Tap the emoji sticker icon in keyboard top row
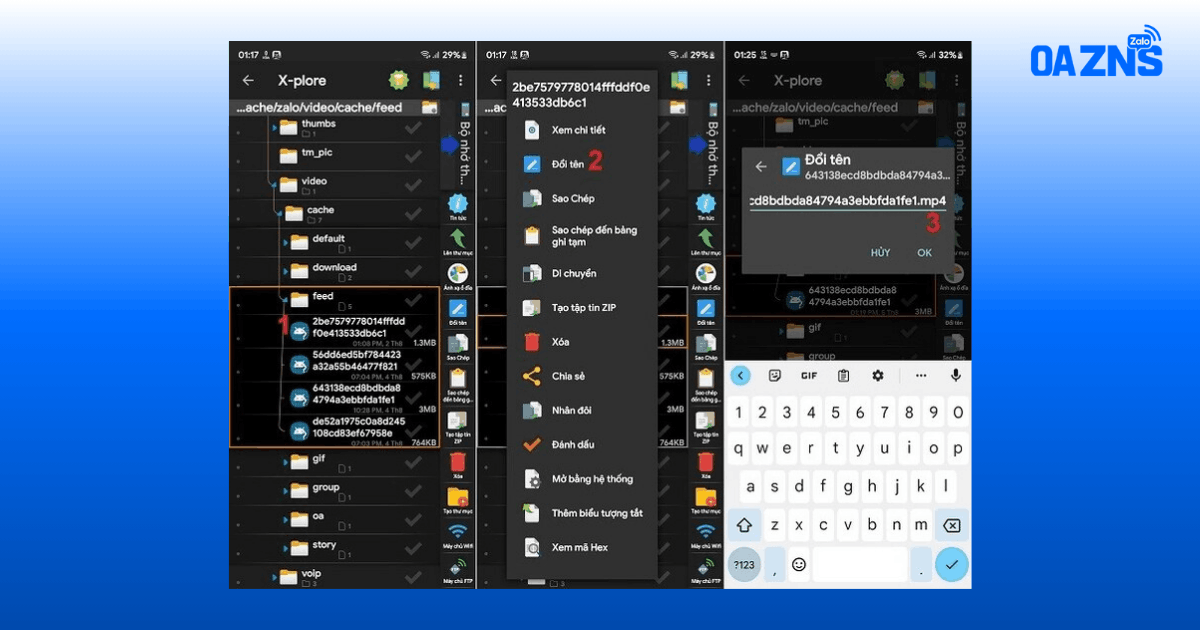 (x=774, y=376)
